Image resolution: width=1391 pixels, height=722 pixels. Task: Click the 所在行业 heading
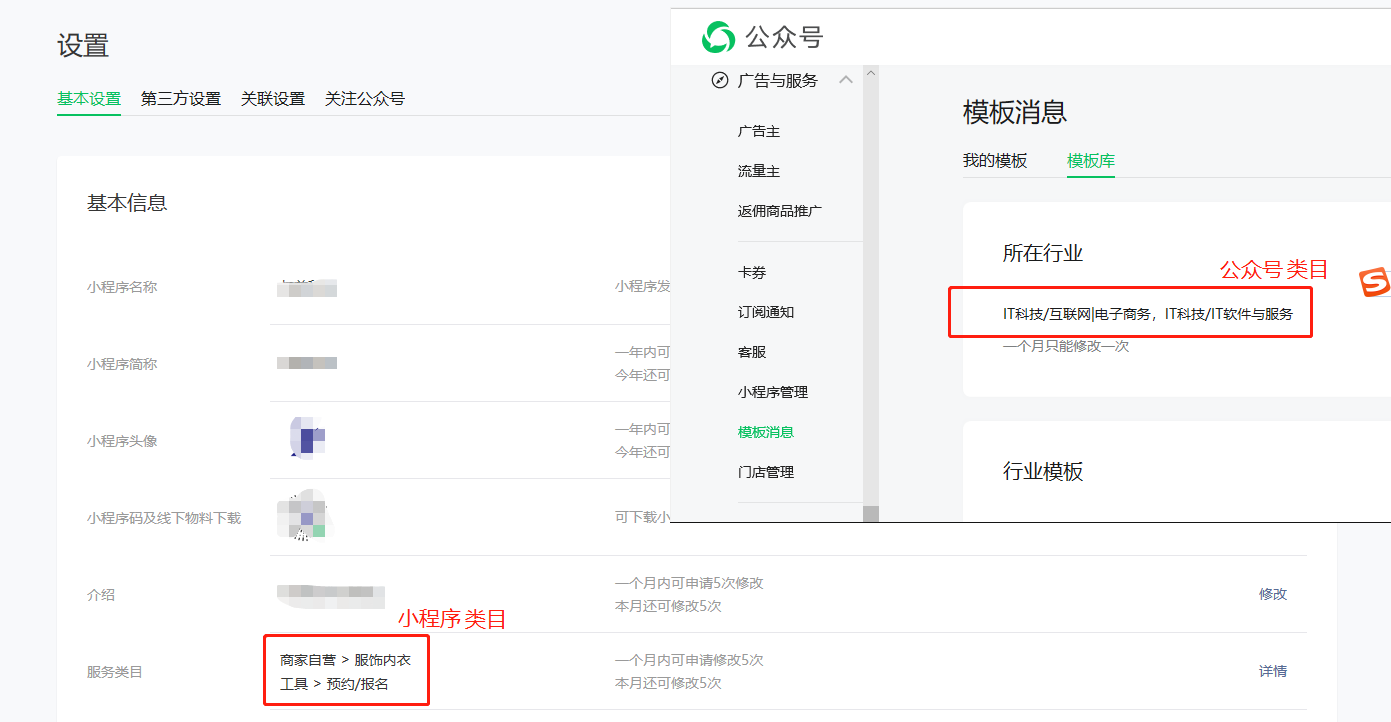tap(1043, 253)
